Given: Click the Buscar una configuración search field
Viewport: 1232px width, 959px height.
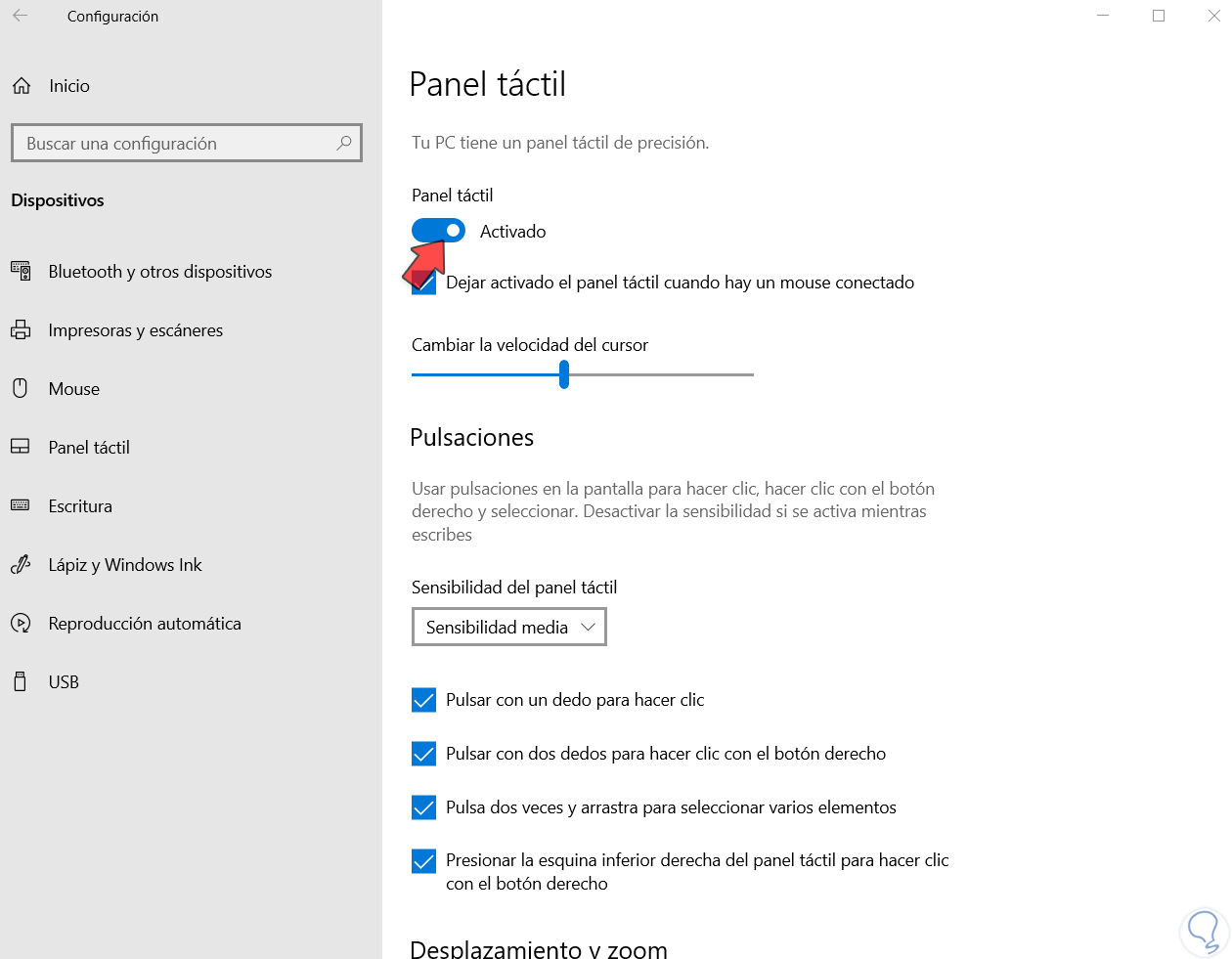Looking at the screenshot, I should pos(176,143).
